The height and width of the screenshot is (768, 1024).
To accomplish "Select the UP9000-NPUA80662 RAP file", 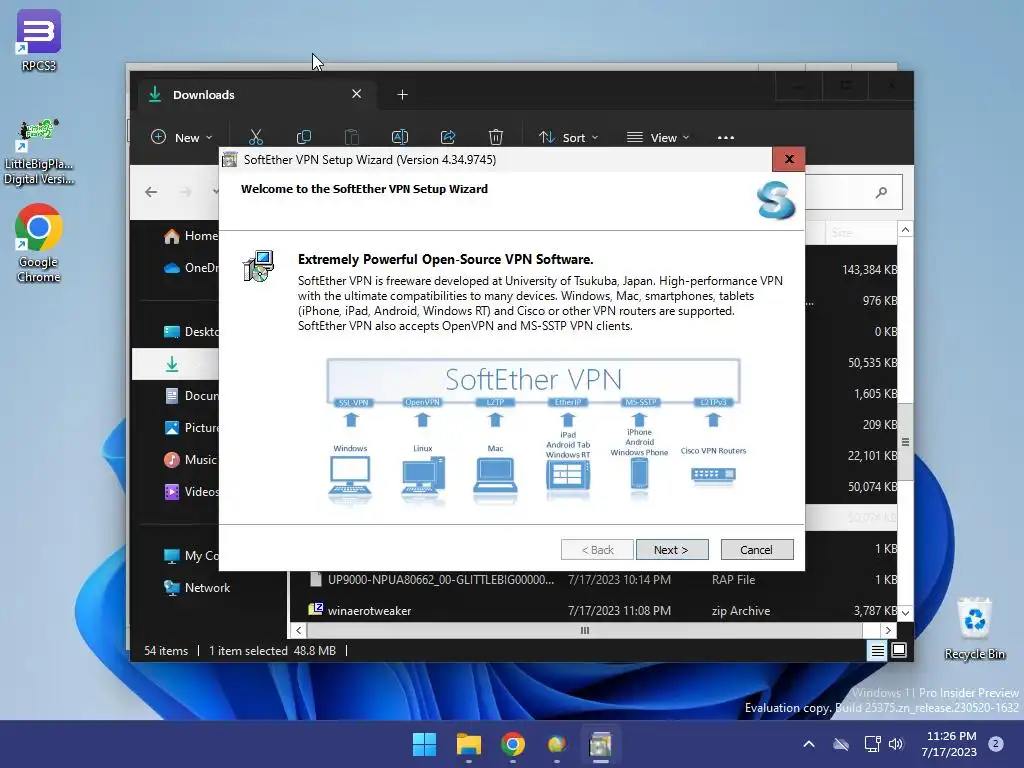I will (592, 579).
